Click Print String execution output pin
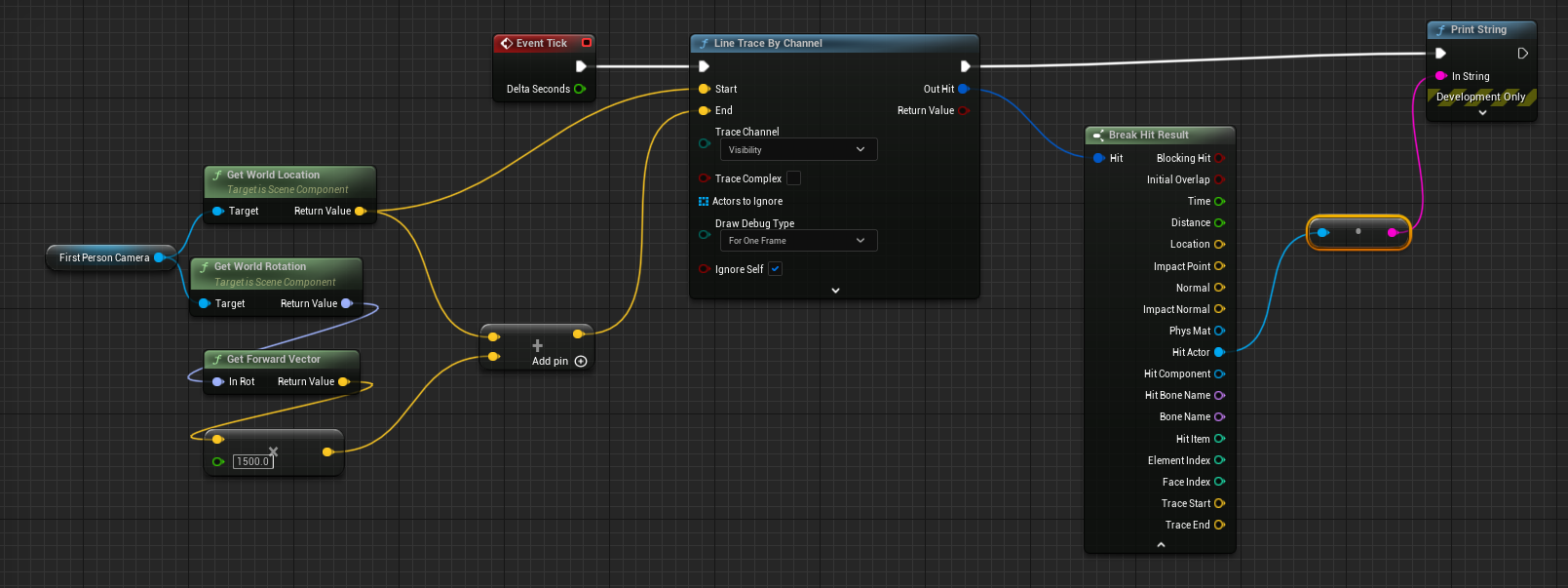Screen dimensions: 1568x588 [1522, 54]
